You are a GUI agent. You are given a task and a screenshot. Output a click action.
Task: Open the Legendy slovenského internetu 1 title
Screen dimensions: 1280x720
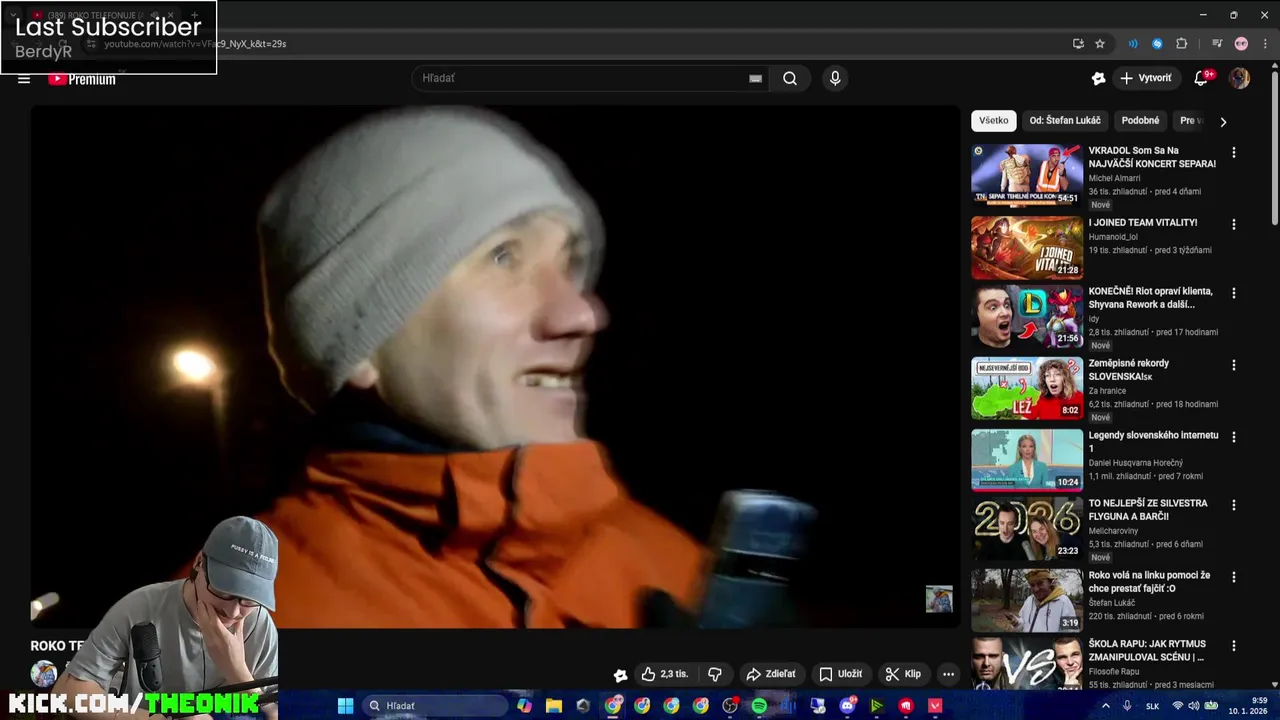point(1153,442)
